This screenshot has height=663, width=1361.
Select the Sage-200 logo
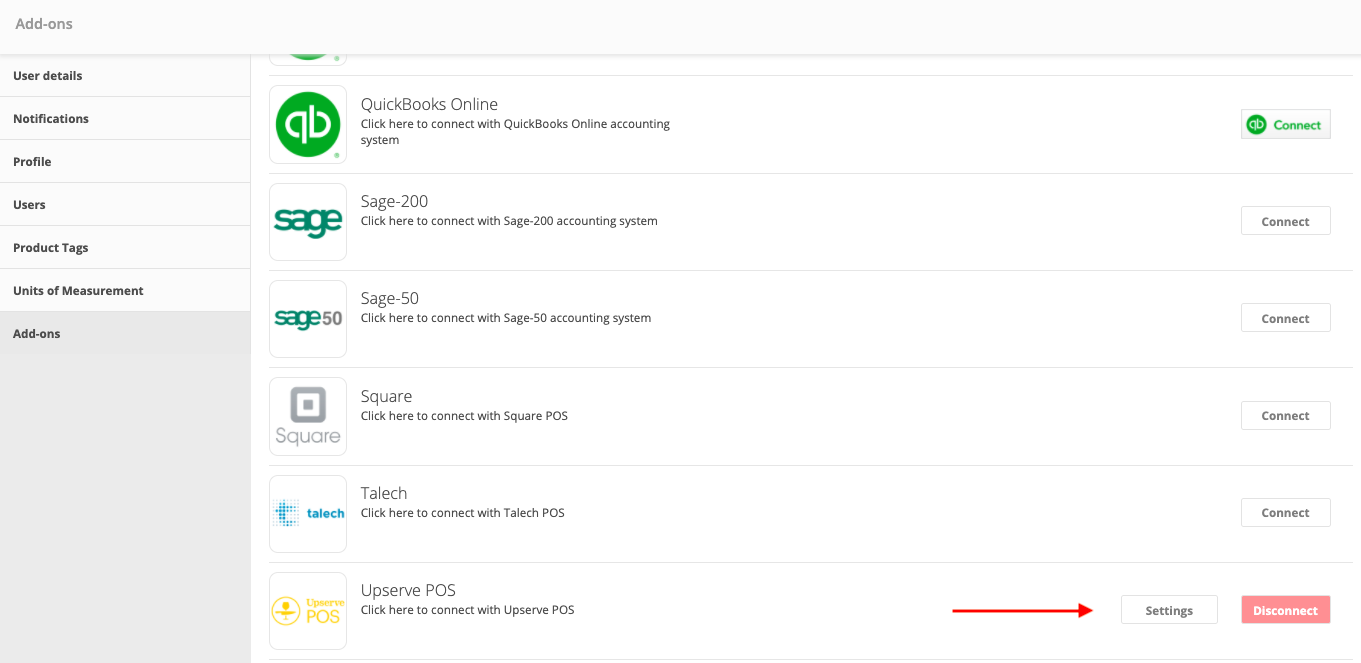(307, 221)
